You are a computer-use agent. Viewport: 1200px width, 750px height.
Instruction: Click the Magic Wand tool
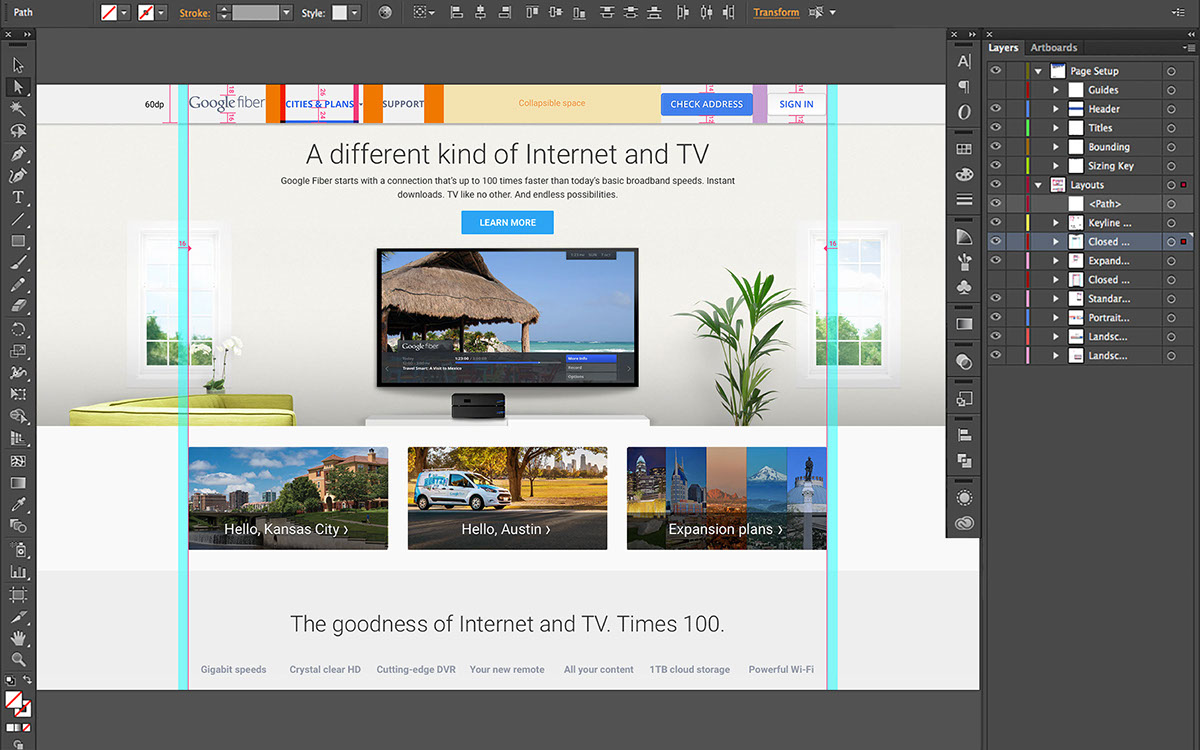click(18, 108)
